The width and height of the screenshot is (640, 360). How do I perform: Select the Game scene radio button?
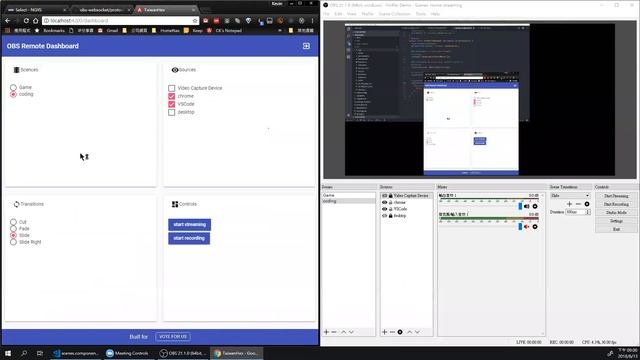(13, 87)
